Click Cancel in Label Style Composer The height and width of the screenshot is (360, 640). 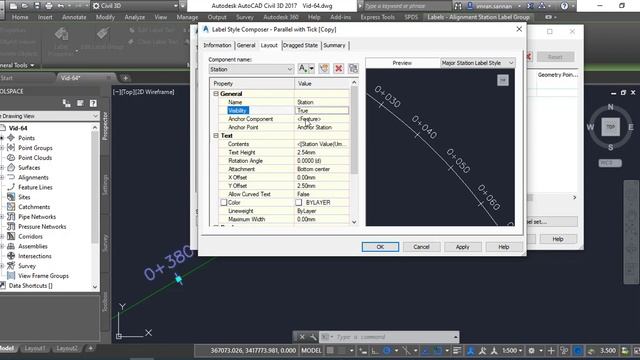pos(421,247)
